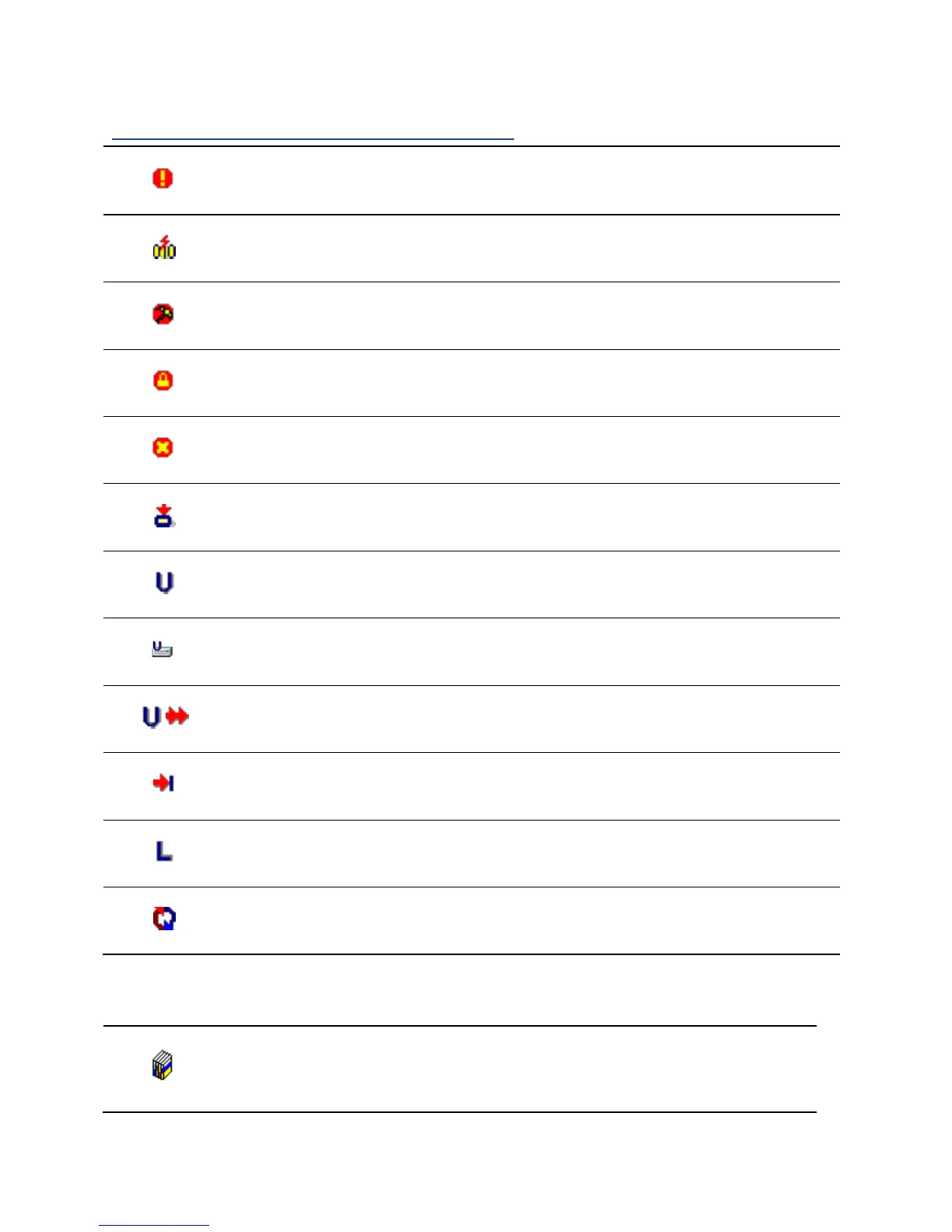Click the standalone blue U icon

tap(164, 583)
